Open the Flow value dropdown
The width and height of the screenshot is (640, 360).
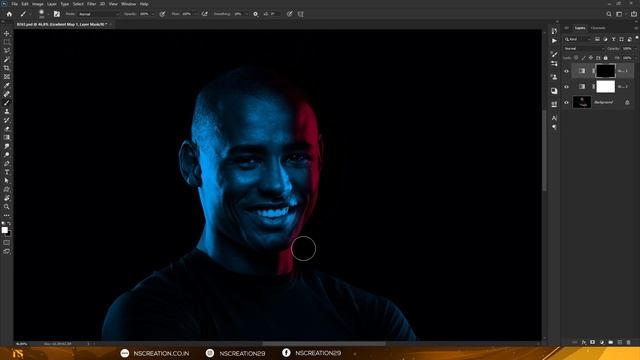click(x=195, y=14)
